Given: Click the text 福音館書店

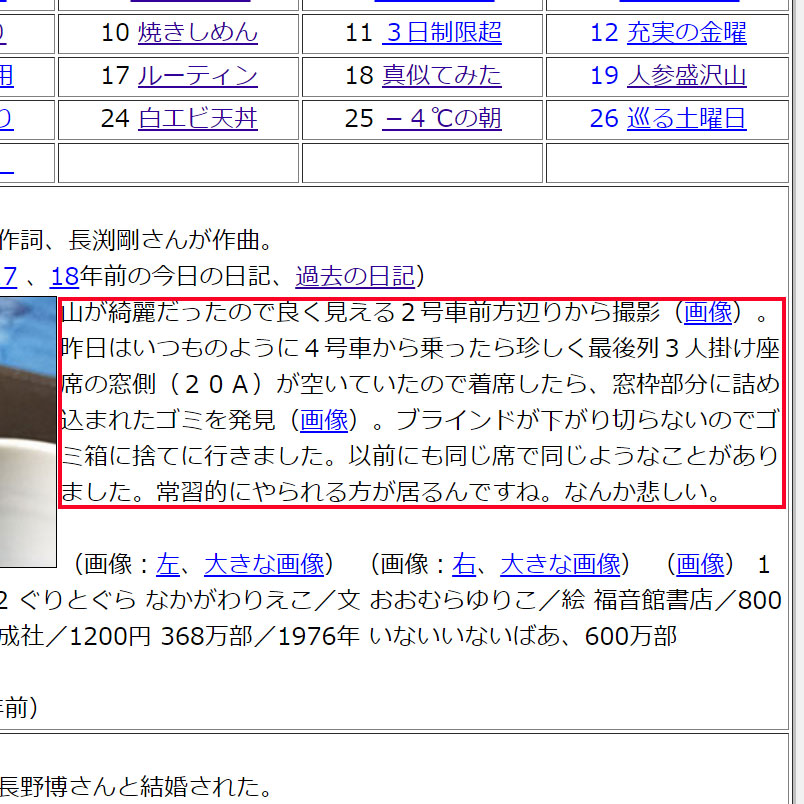Looking at the screenshot, I should pos(653,600).
